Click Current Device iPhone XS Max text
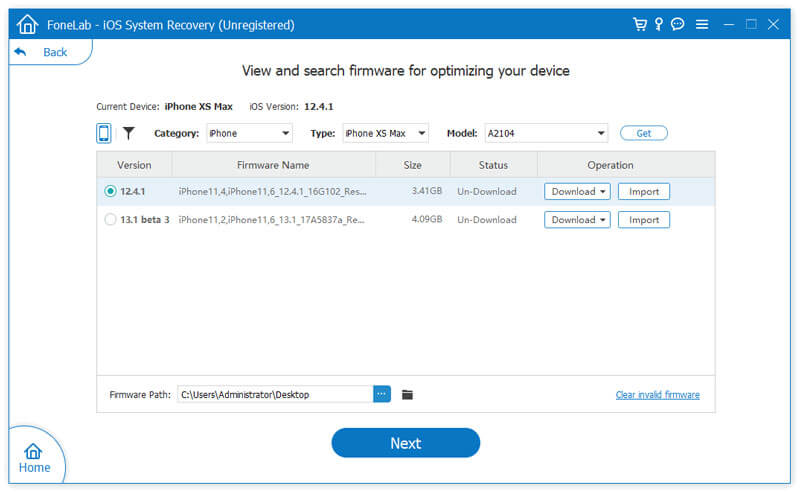Screen dimensions: 800x493 coord(198,107)
